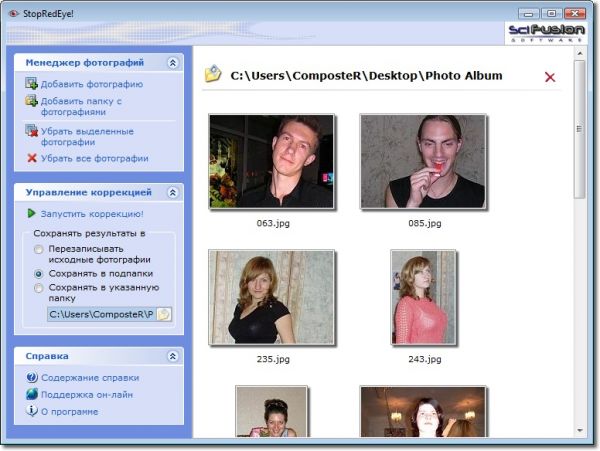Collapse the Управление коррекцией panel

click(x=172, y=192)
